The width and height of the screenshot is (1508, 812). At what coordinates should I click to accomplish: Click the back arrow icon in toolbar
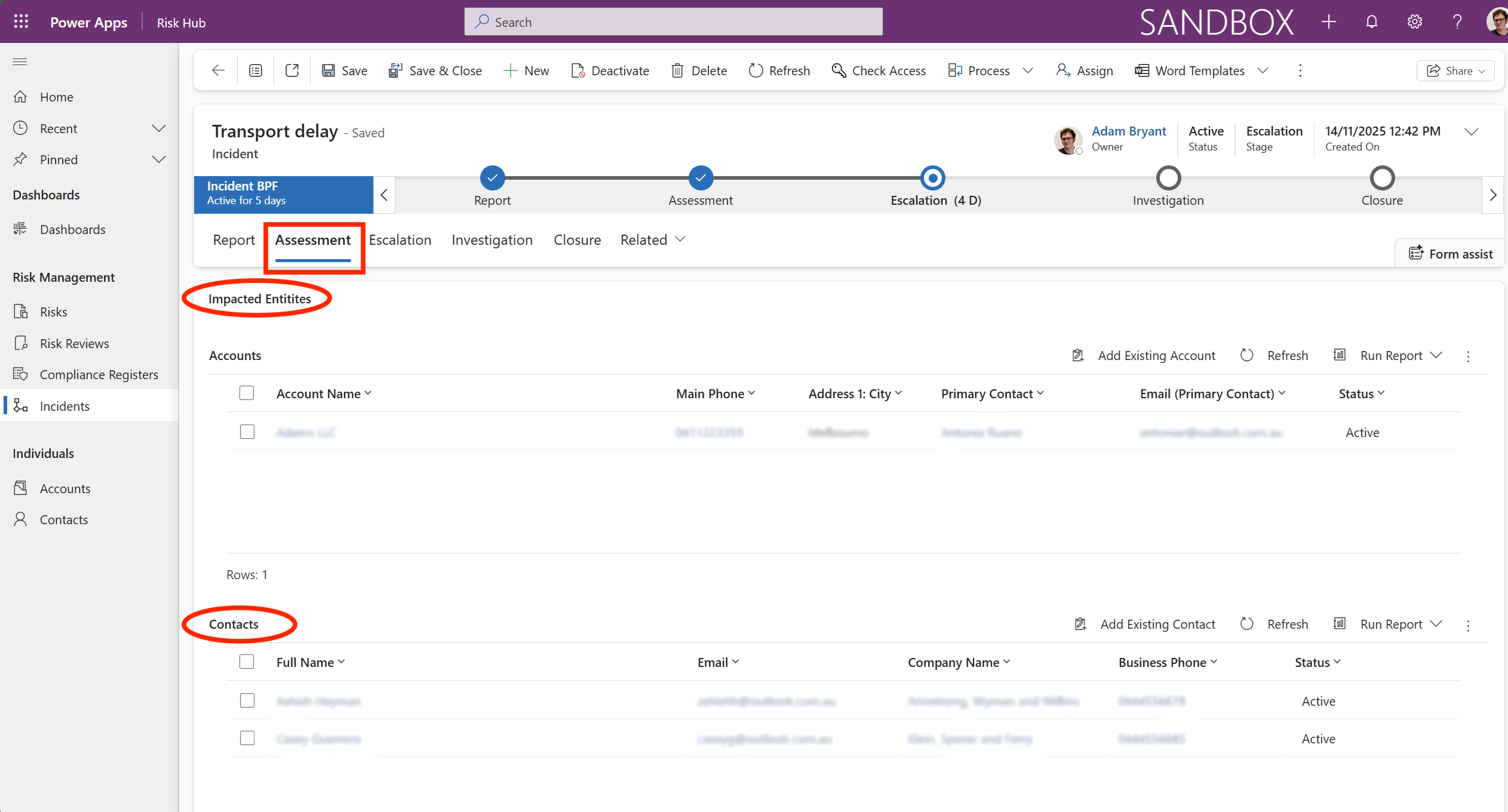coord(218,70)
